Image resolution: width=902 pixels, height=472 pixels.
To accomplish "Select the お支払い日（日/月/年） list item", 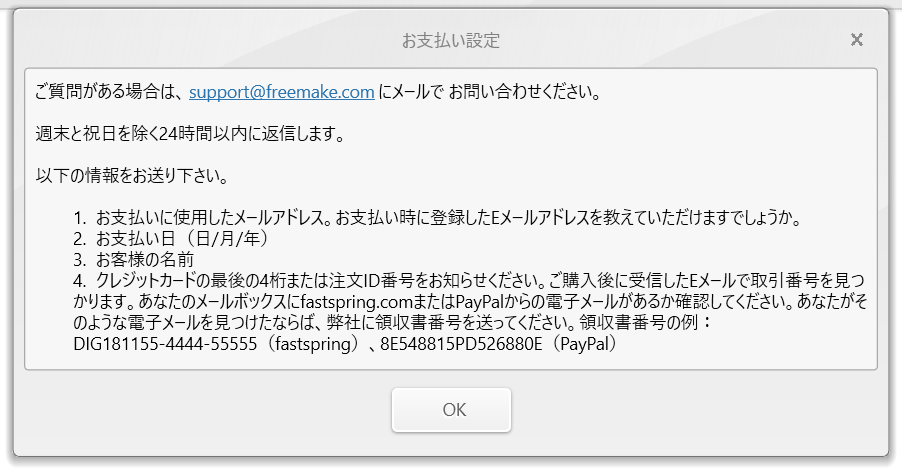I will pyautogui.click(x=182, y=239).
